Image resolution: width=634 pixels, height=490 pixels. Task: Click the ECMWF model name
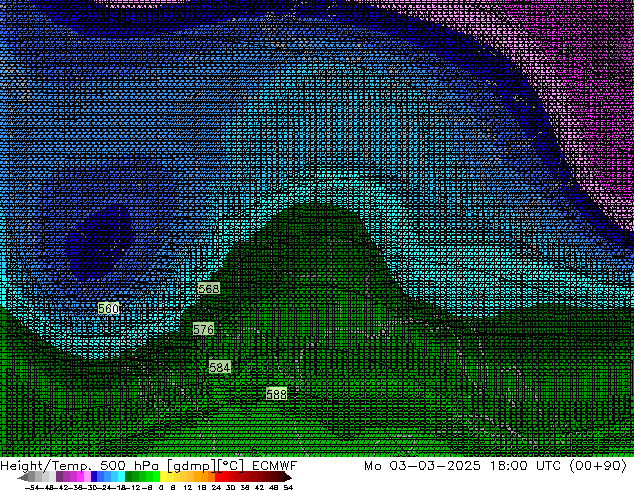click(275, 466)
